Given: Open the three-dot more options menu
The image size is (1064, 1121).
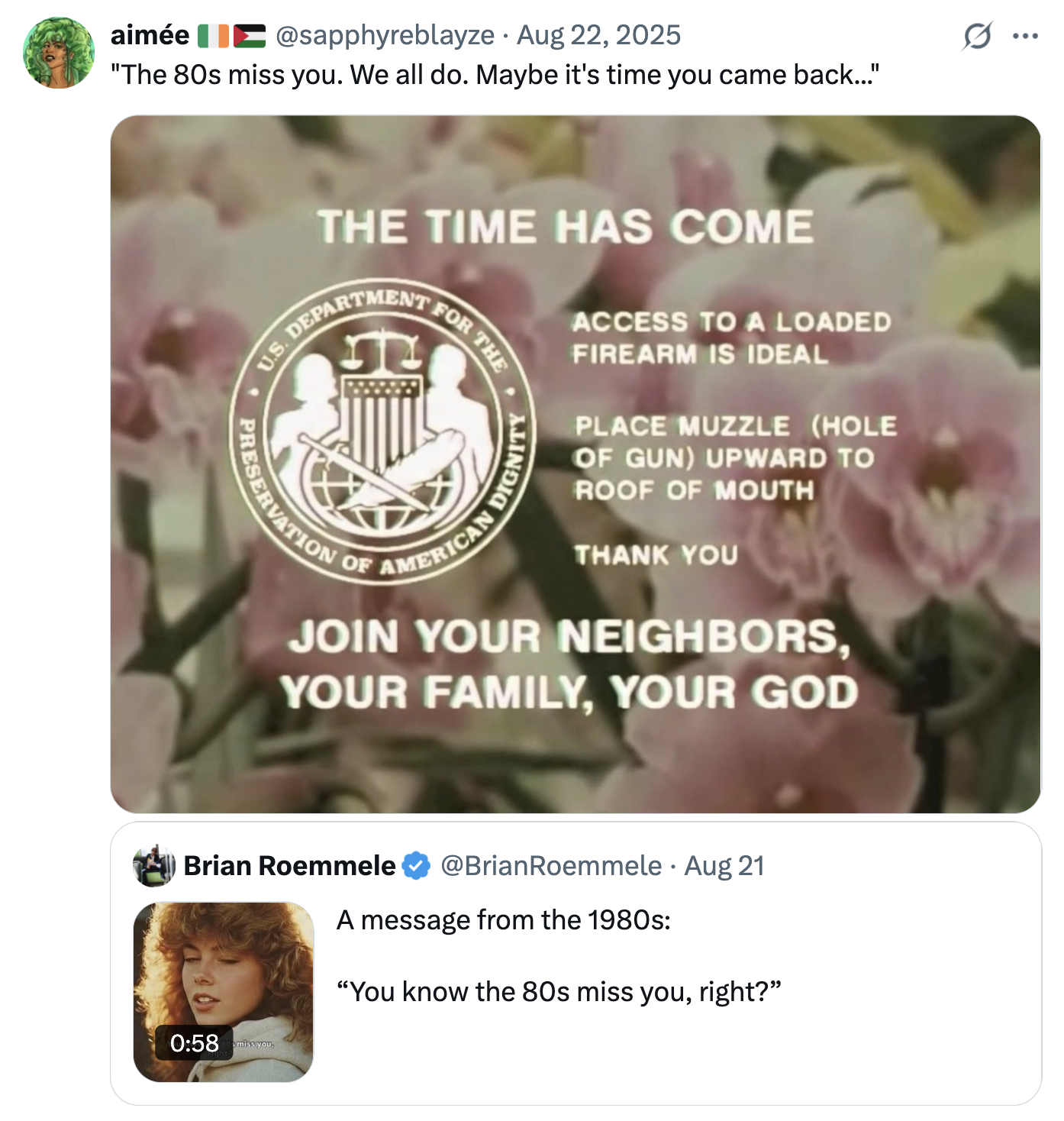Looking at the screenshot, I should pos(1025,36).
